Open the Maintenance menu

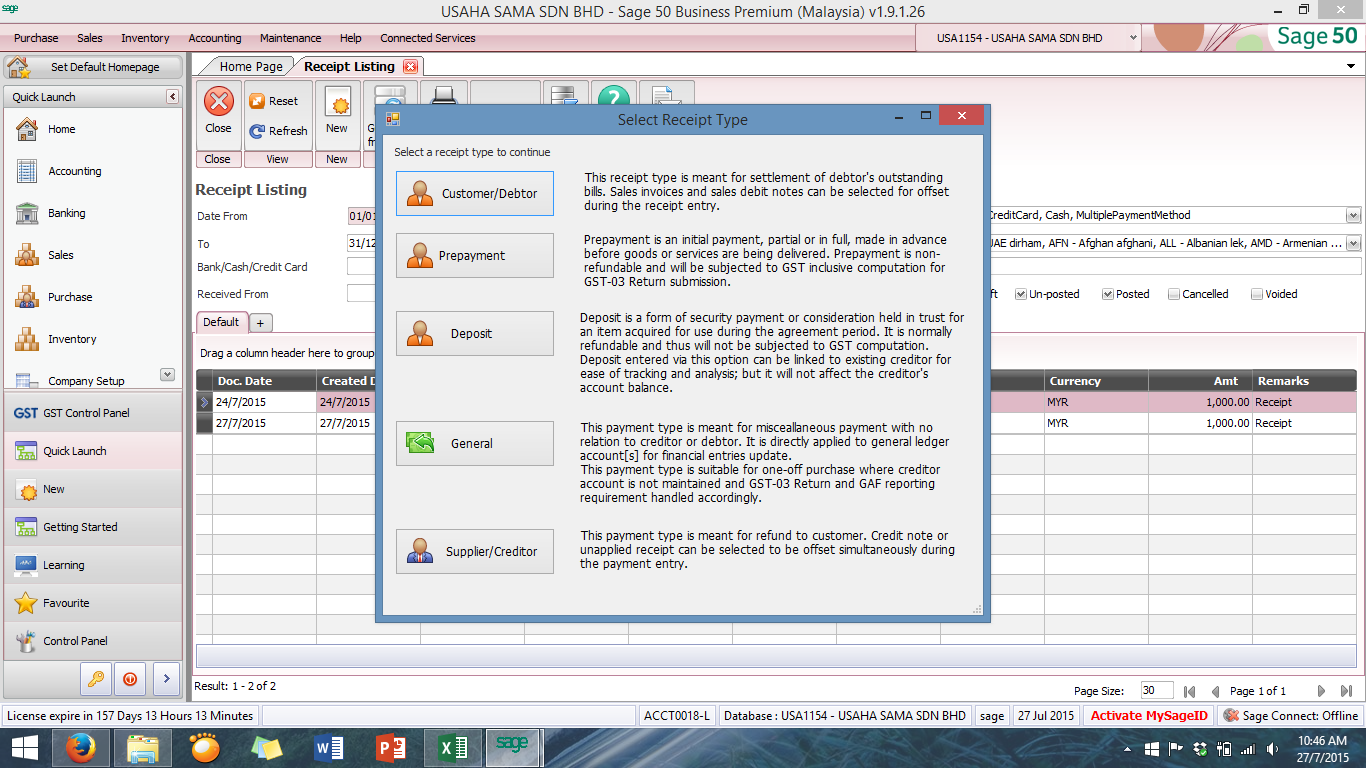(x=291, y=38)
